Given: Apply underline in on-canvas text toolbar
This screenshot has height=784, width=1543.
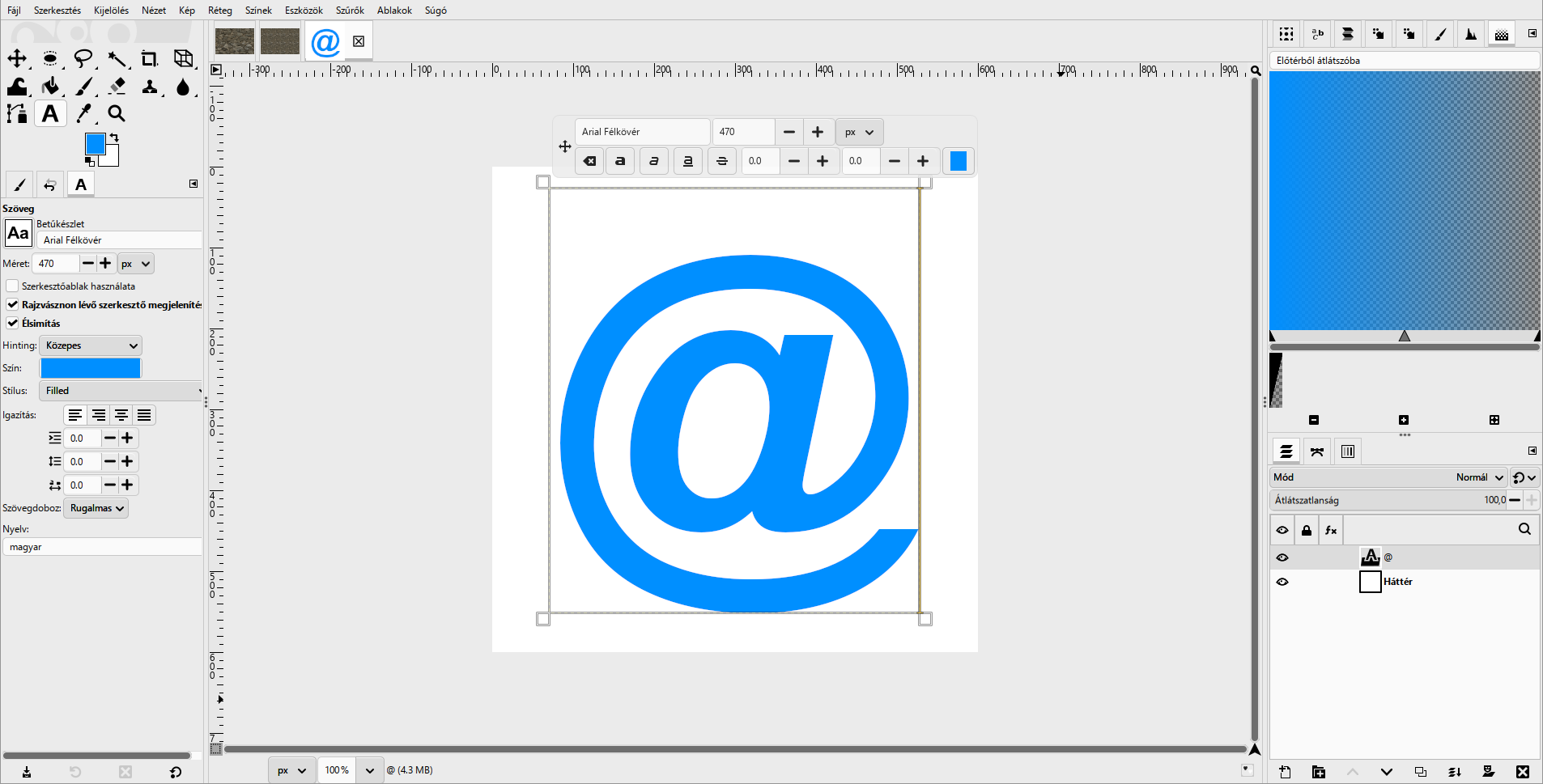Looking at the screenshot, I should [x=688, y=161].
